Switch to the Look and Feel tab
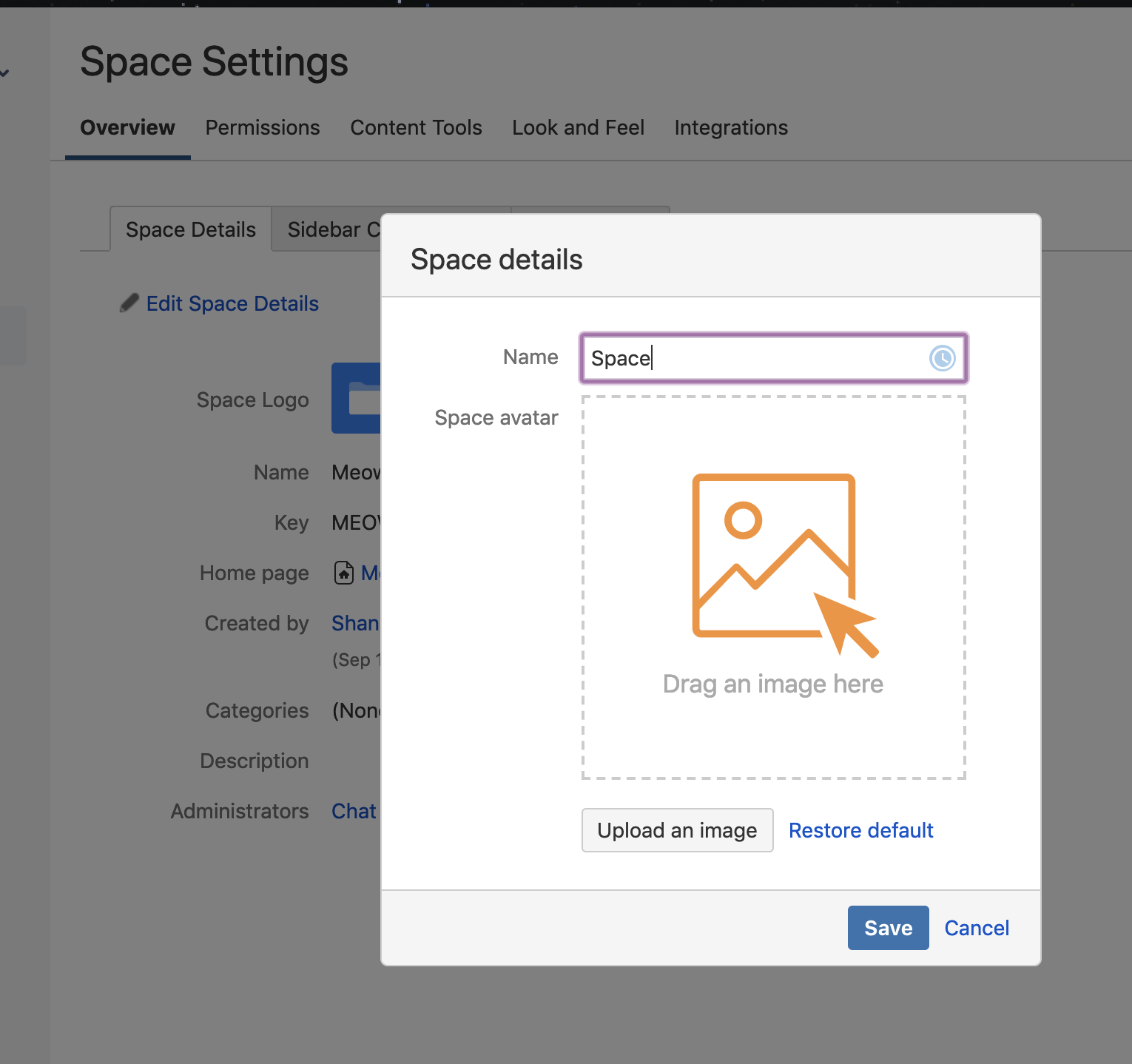 tap(578, 127)
